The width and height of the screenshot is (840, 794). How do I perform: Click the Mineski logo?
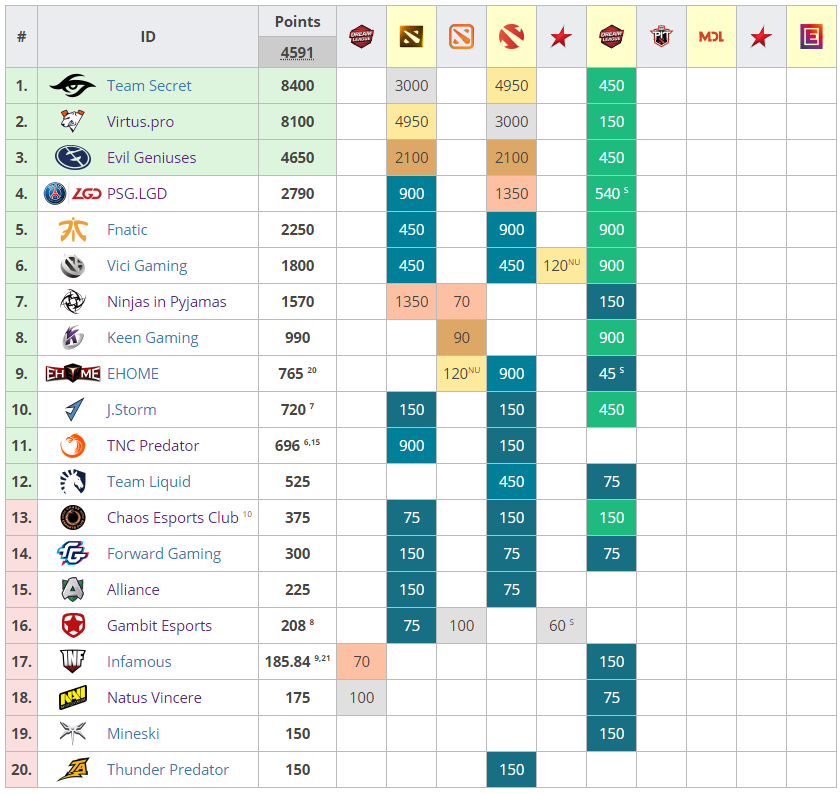[73, 733]
